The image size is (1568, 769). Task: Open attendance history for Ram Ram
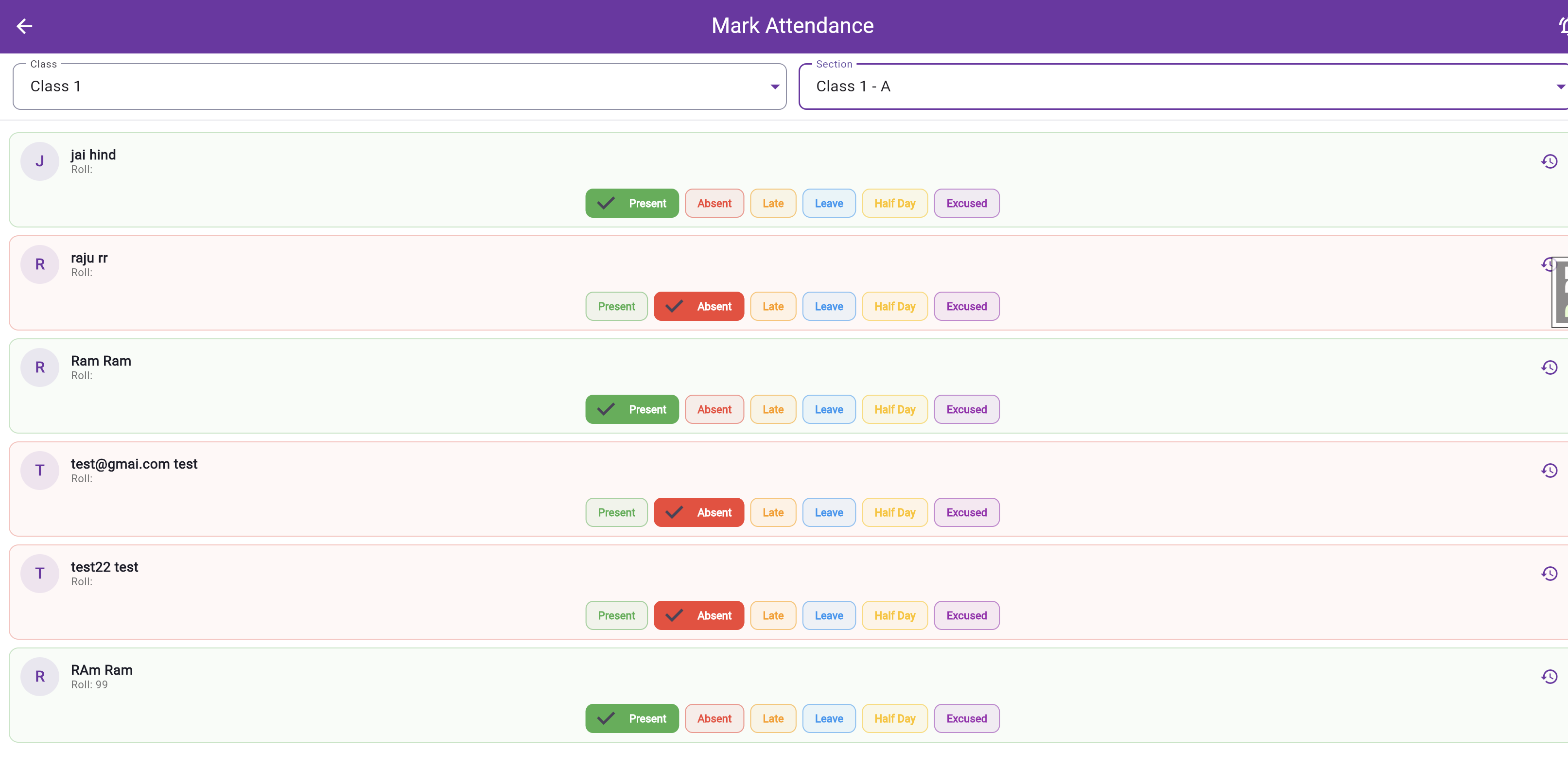1549,367
